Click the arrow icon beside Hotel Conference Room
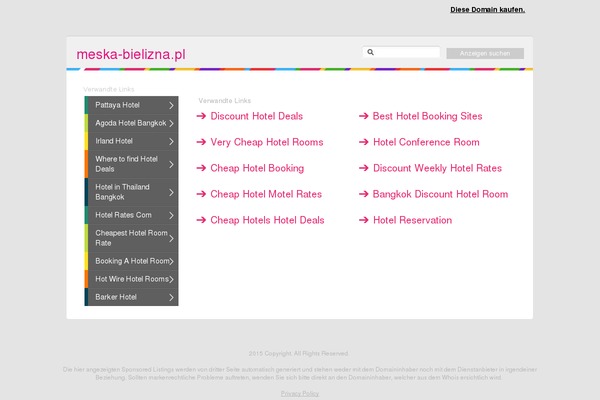The width and height of the screenshot is (600, 400). point(363,142)
